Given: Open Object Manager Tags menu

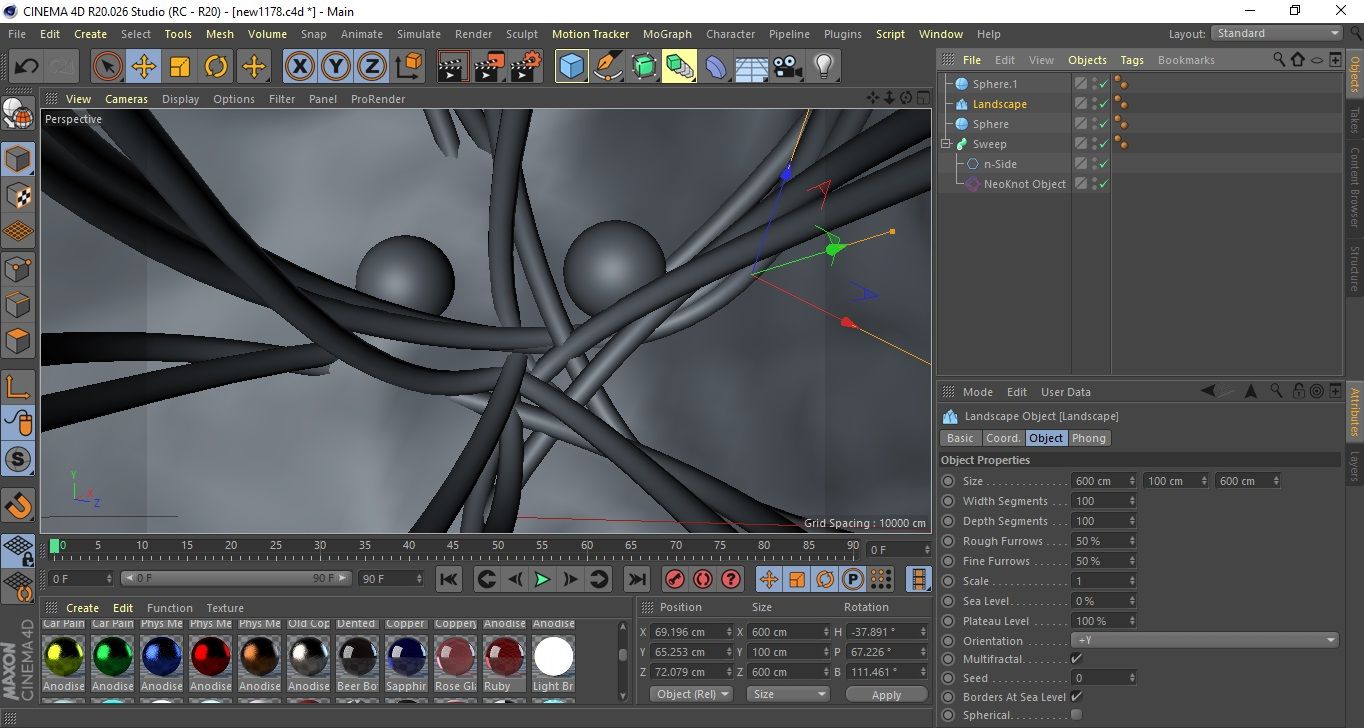Looking at the screenshot, I should click(1132, 60).
